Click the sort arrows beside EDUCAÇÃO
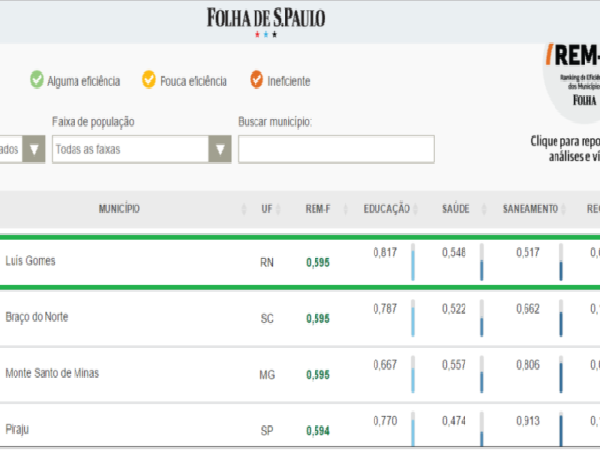The width and height of the screenshot is (600, 450). click(x=416, y=209)
